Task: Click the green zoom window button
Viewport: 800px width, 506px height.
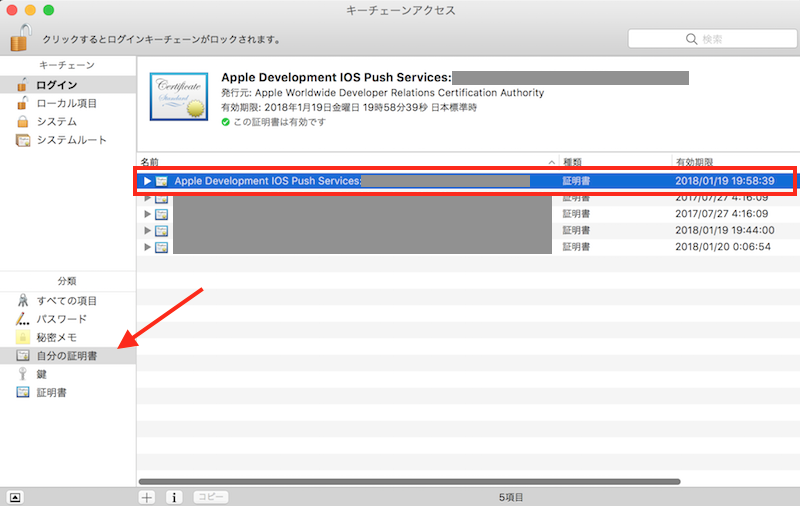Action: (48, 10)
